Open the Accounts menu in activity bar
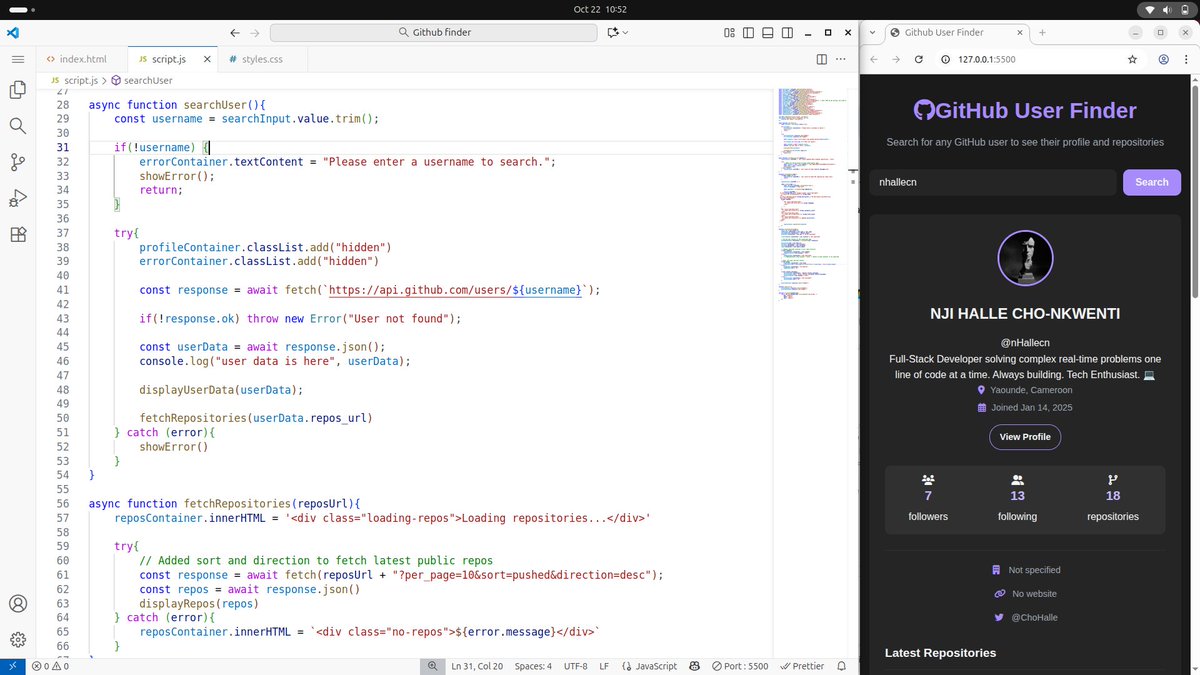 17,604
